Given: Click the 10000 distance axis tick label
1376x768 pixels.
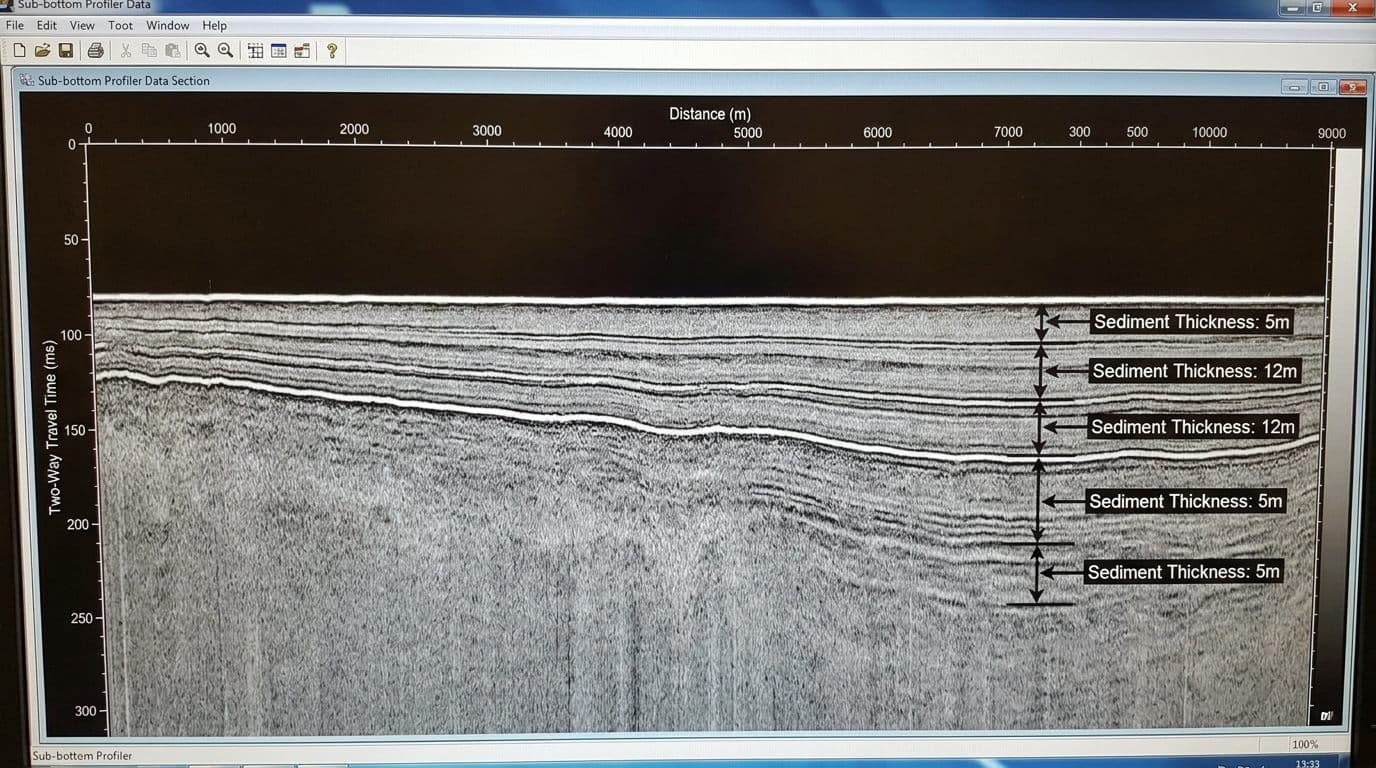Looking at the screenshot, I should 1209,132.
